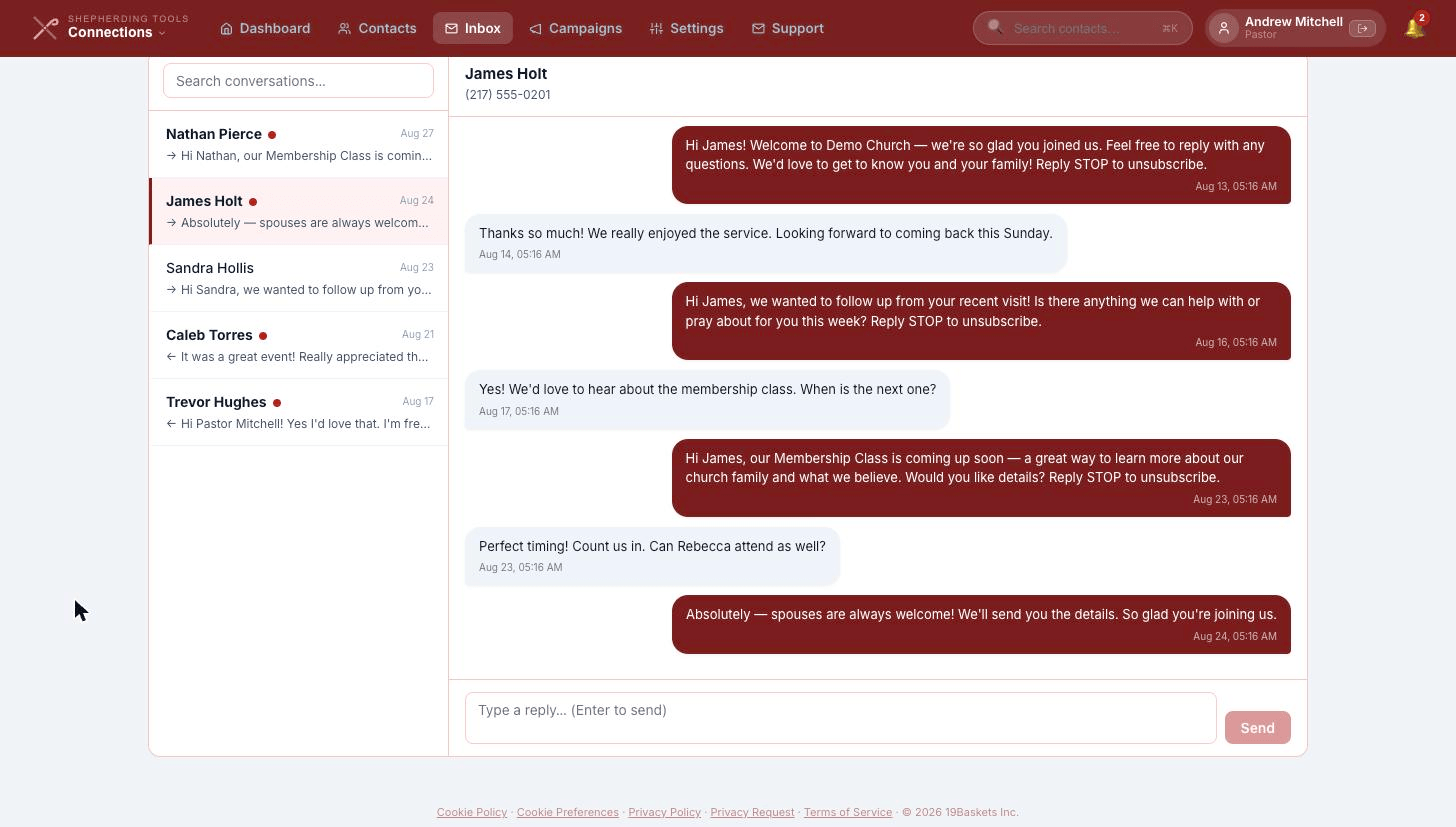Open the Connections app switcher dropdown
The height and width of the screenshot is (827, 1456).
116,33
